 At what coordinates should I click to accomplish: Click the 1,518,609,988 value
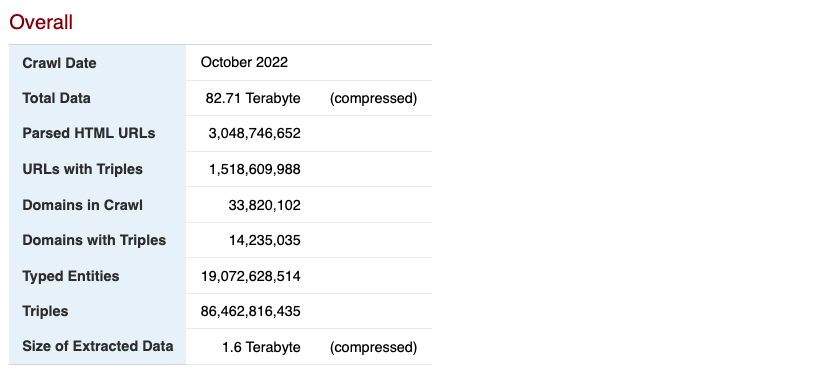click(255, 169)
